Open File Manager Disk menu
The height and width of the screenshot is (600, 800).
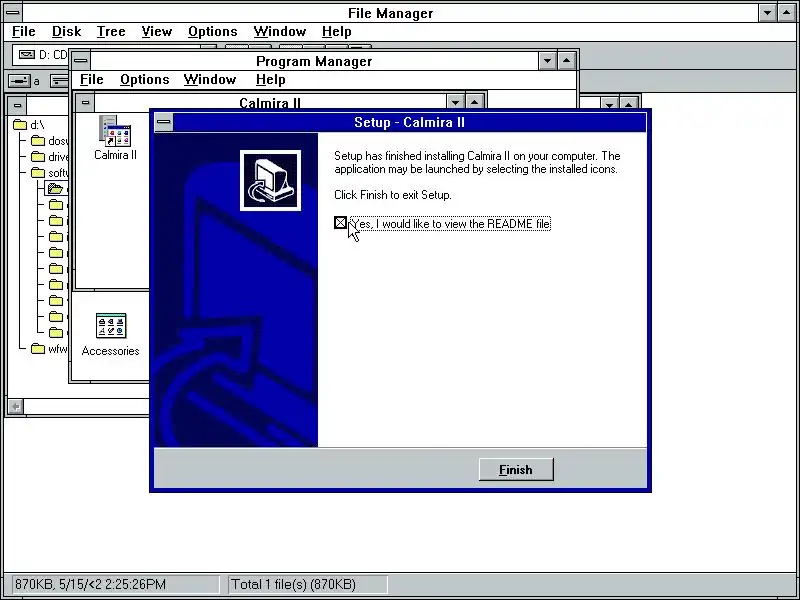(x=66, y=32)
